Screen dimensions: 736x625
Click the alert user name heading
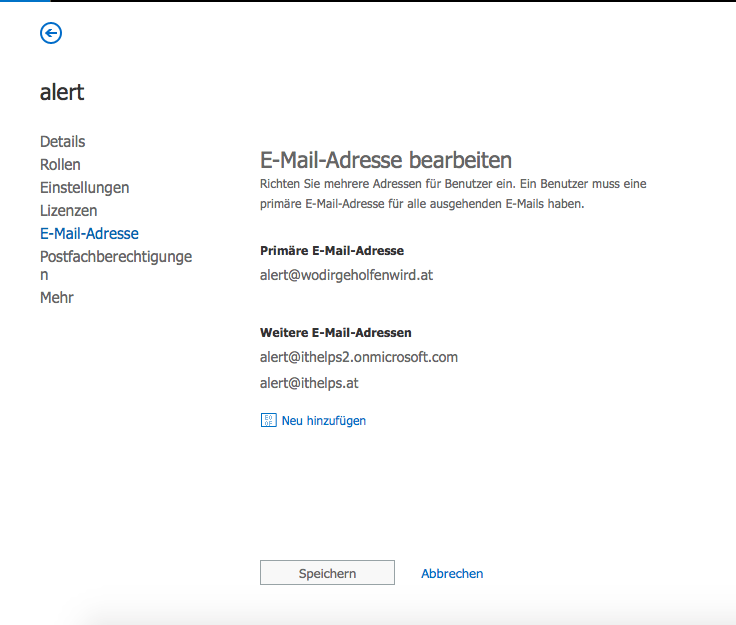click(62, 92)
